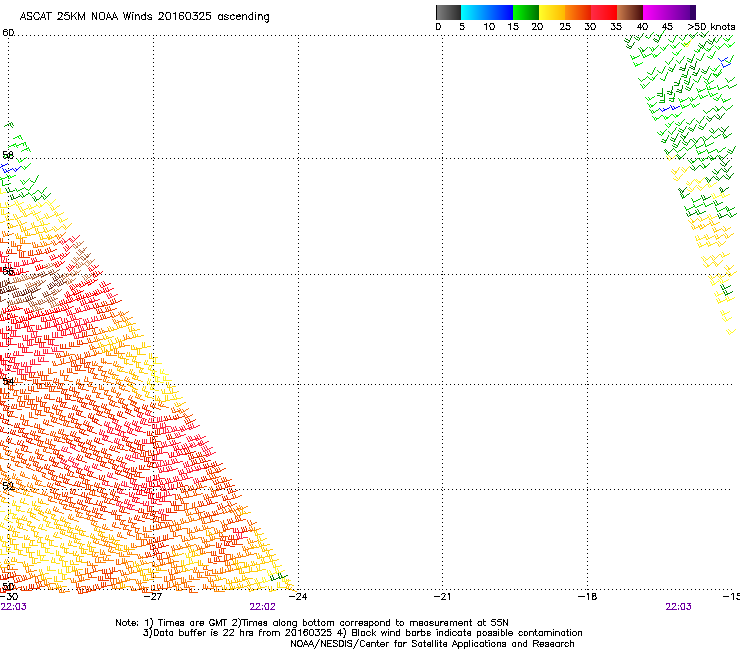
Task: Click the '22:03' time label under longitude -30
Action: tap(14, 607)
